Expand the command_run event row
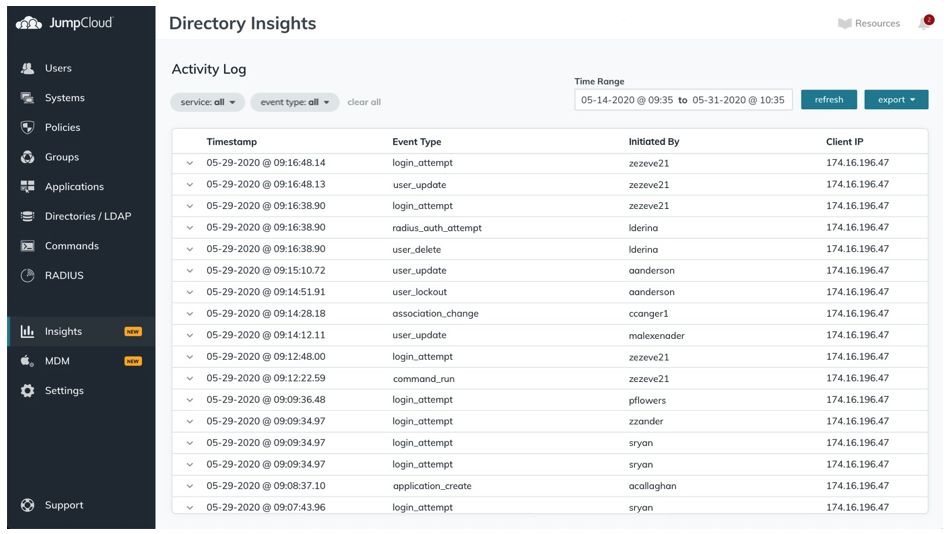This screenshot has width=948, height=534. [x=190, y=379]
